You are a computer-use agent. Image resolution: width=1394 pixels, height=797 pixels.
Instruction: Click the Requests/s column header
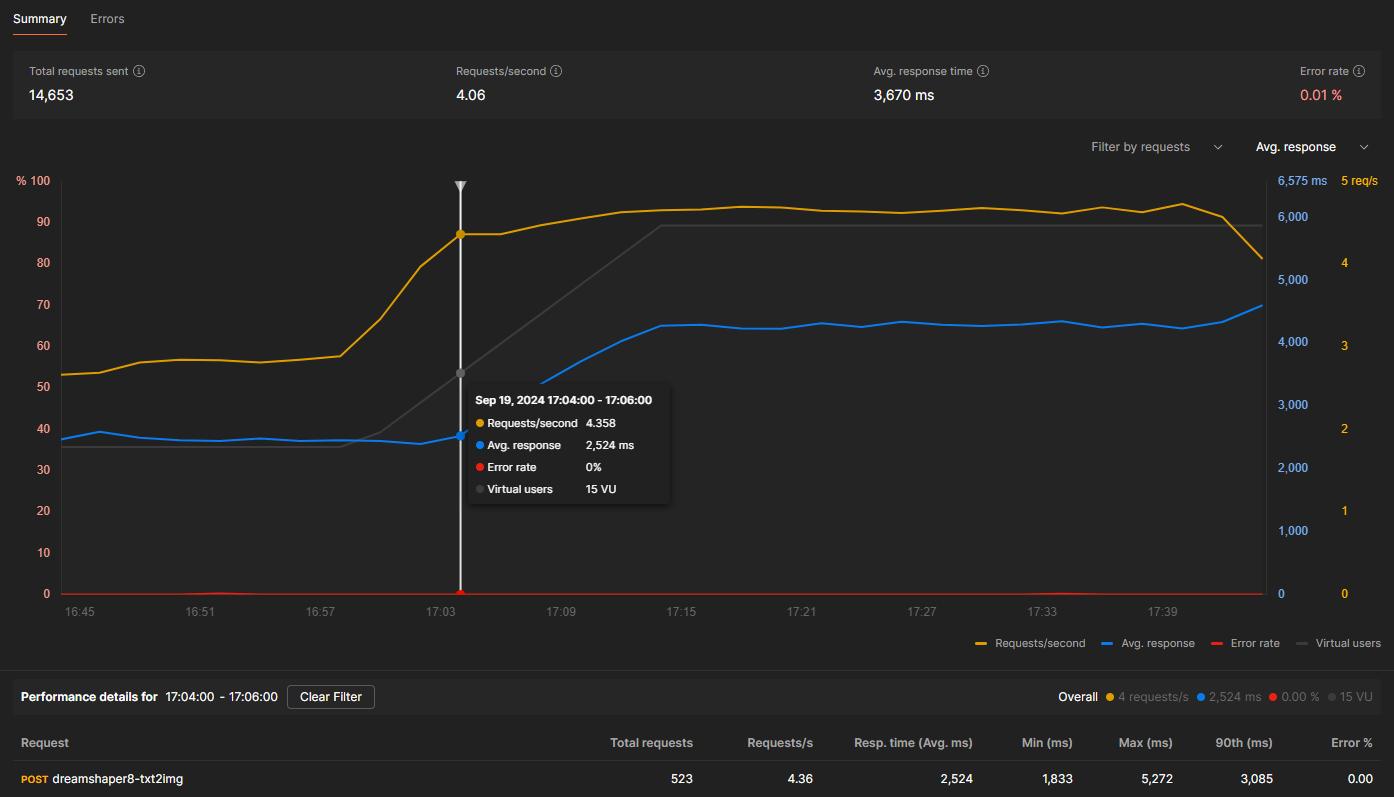[x=780, y=743]
